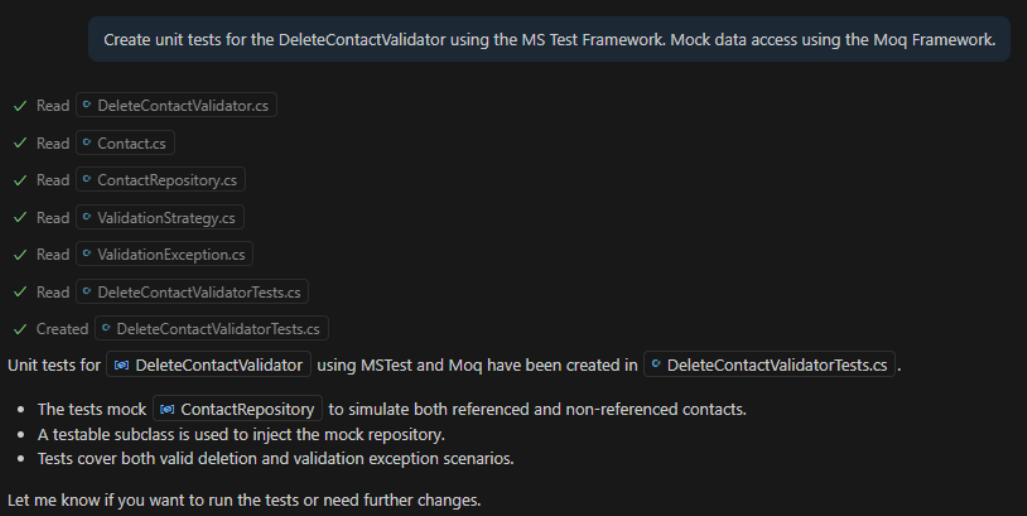Click the file icon beside ValidationStrategy.cs
The height and width of the screenshot is (516, 1027).
tap(87, 218)
